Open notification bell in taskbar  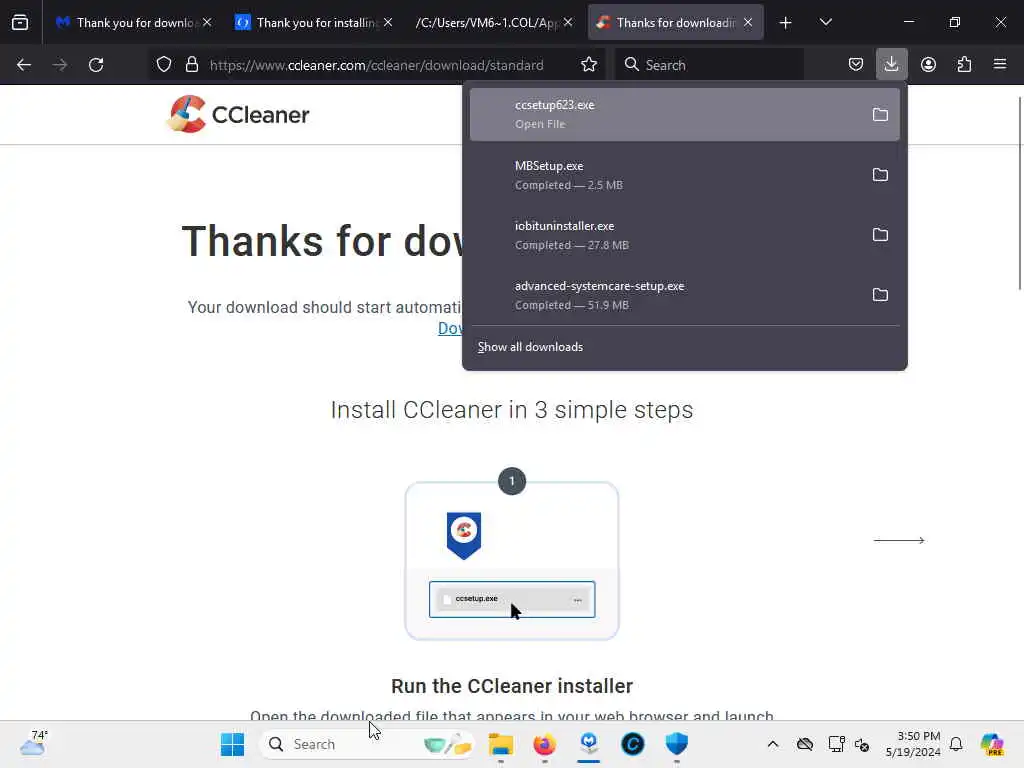[956, 744]
